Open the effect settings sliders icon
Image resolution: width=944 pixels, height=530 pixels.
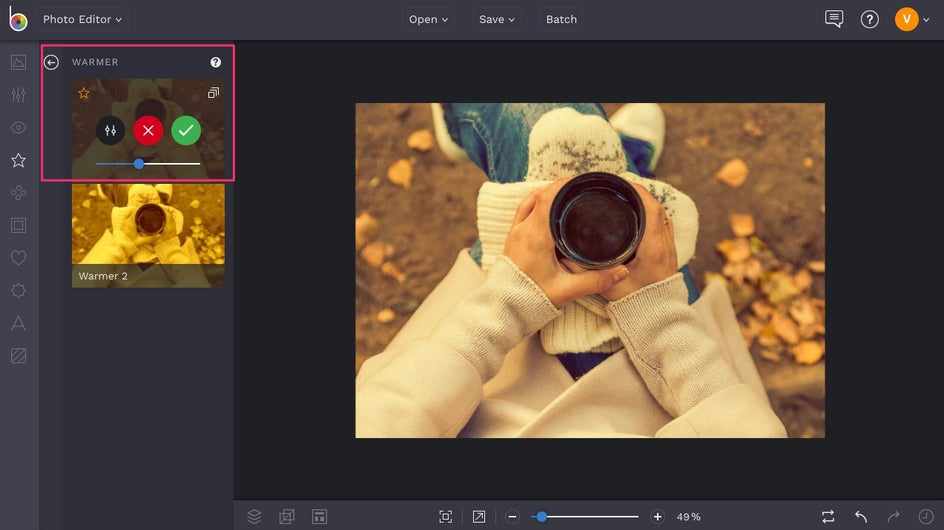(x=110, y=130)
